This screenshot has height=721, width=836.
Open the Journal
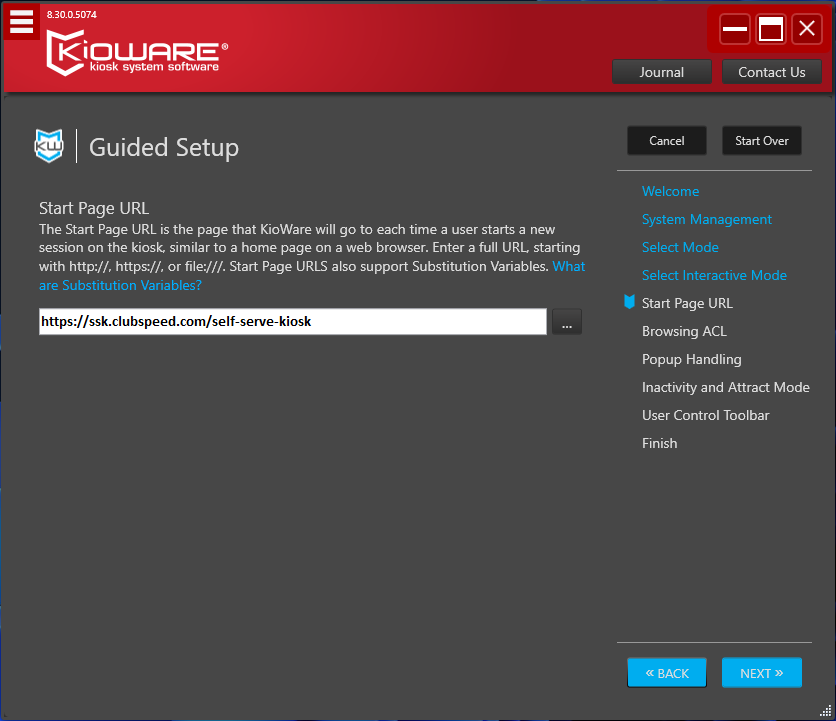pos(662,72)
